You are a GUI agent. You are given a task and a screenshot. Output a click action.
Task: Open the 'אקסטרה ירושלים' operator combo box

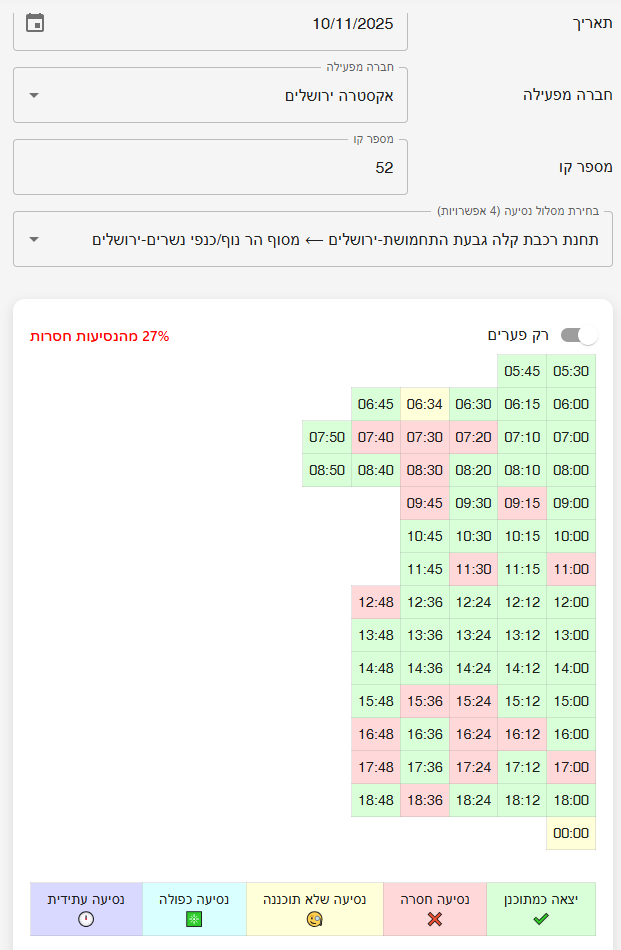pos(210,96)
